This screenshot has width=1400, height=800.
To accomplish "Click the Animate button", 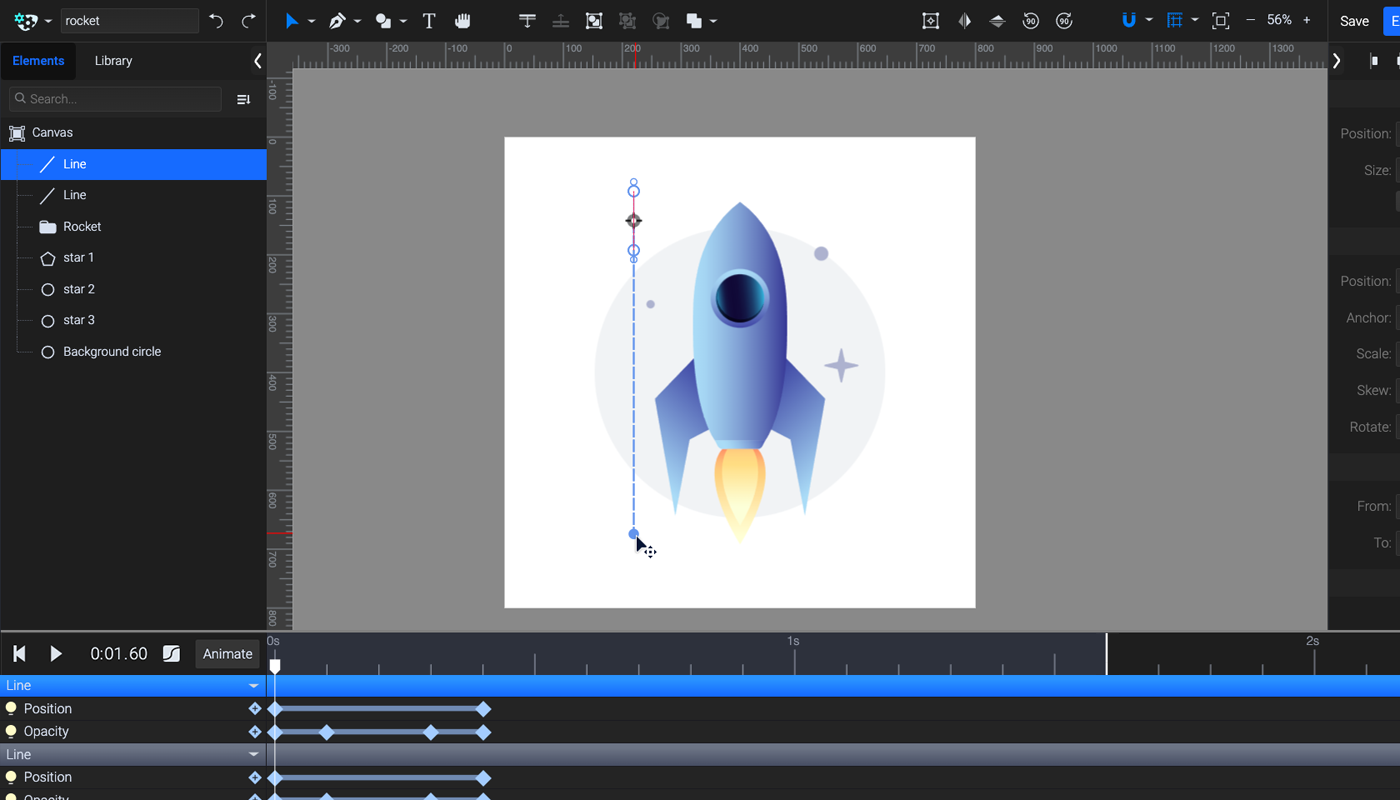I will pos(228,654).
